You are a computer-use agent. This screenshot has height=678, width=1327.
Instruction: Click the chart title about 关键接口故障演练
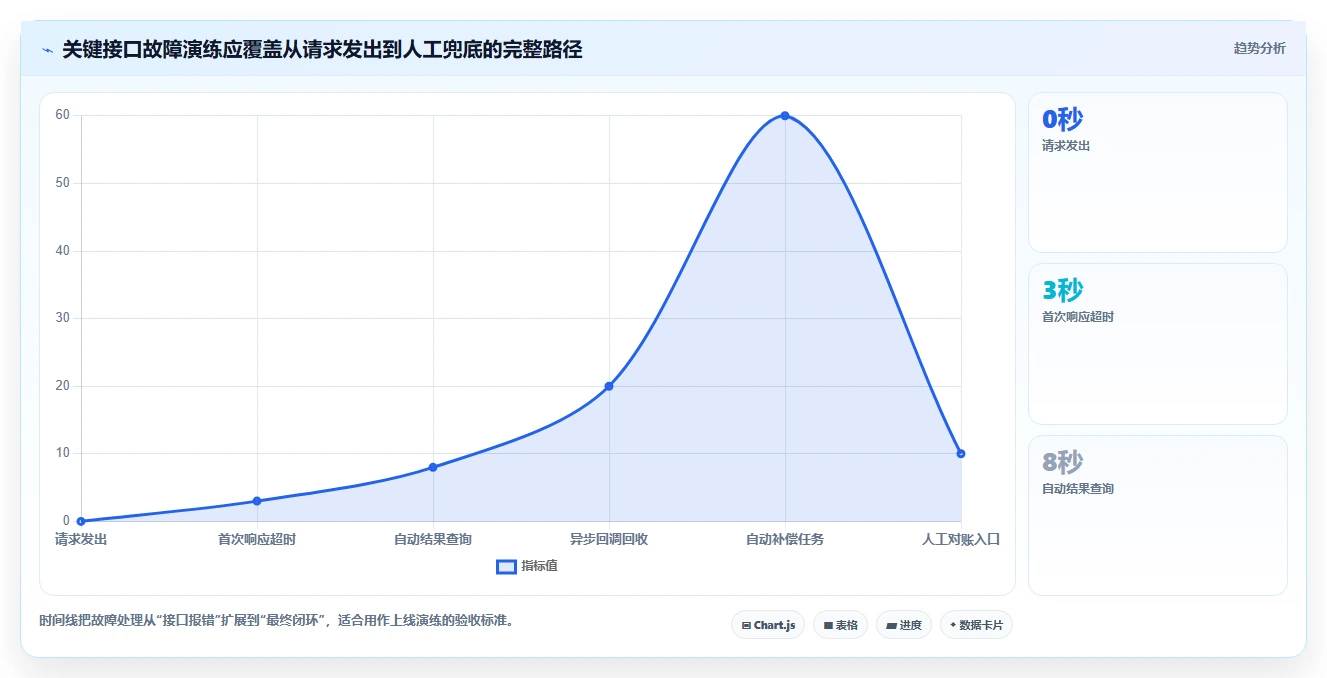pos(322,49)
